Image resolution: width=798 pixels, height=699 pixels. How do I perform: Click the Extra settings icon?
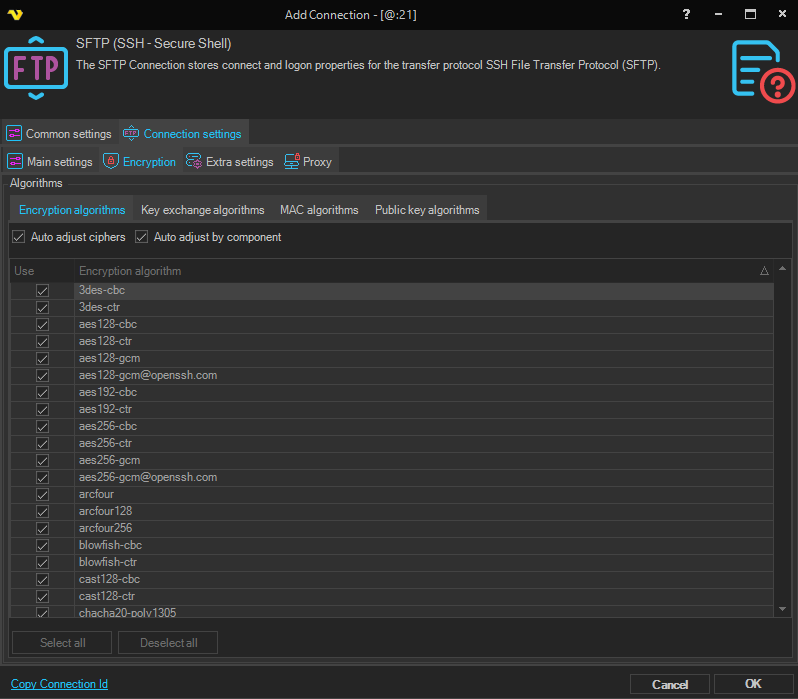194,162
